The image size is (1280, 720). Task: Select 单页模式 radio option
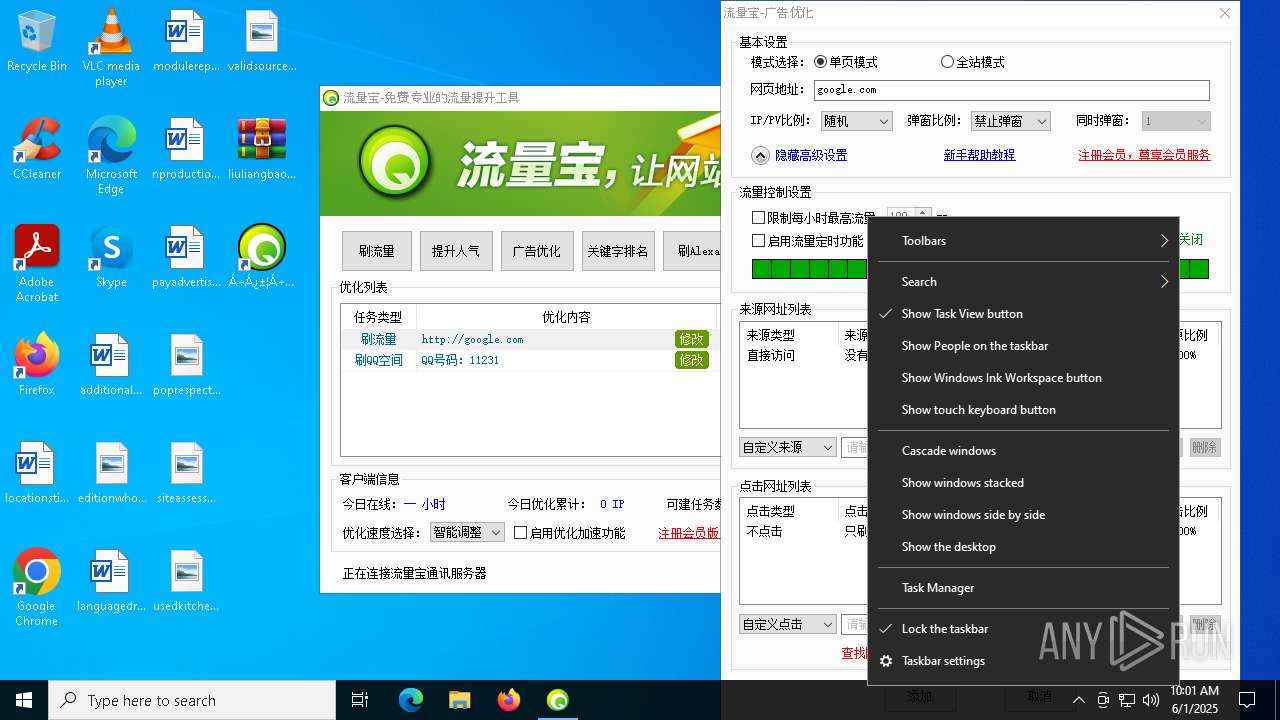click(x=846, y=62)
